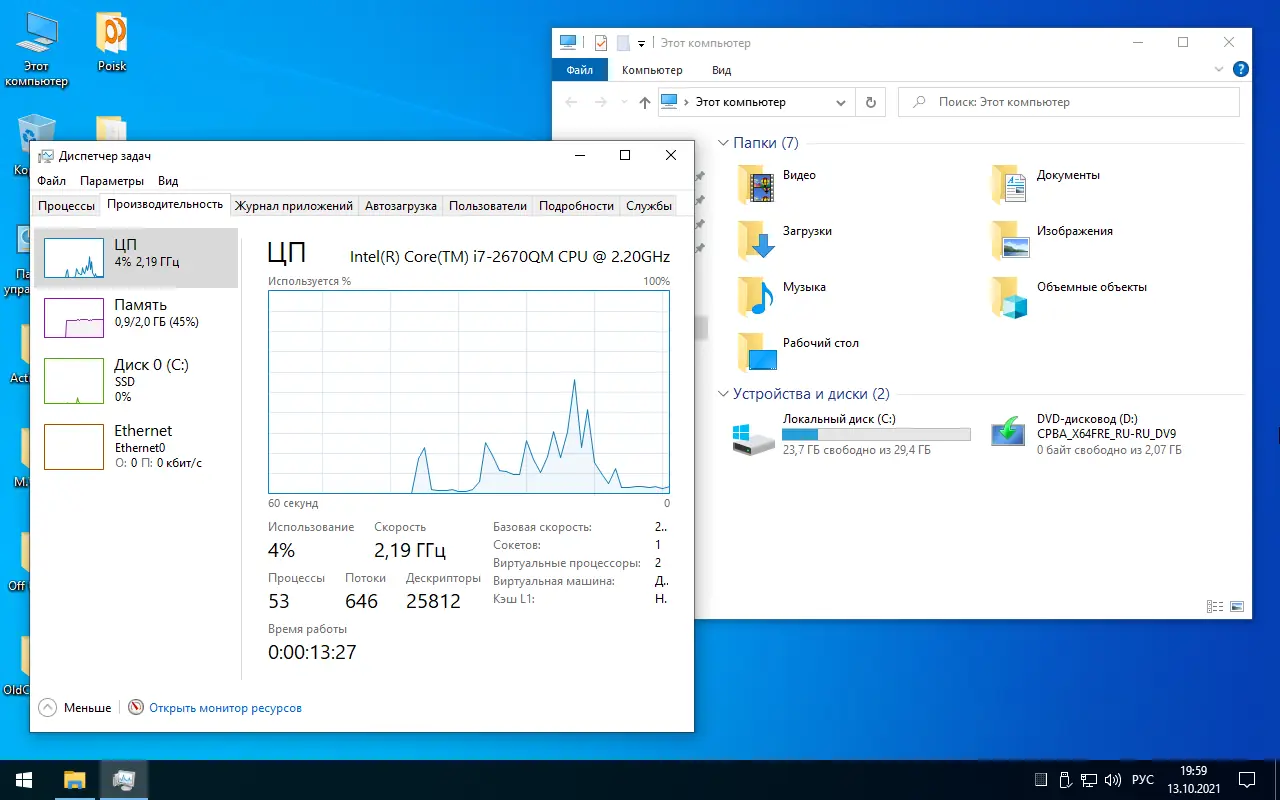Switch to the Автозагрузка tab
The image size is (1280, 800).
(x=400, y=206)
